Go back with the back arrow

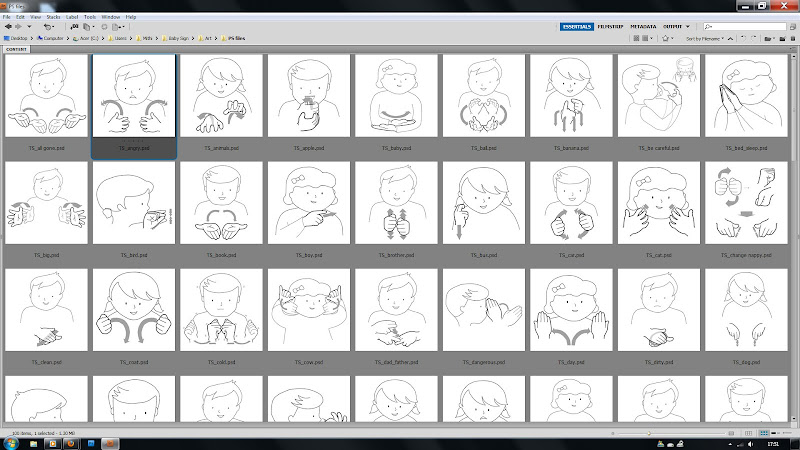click(x=8, y=27)
